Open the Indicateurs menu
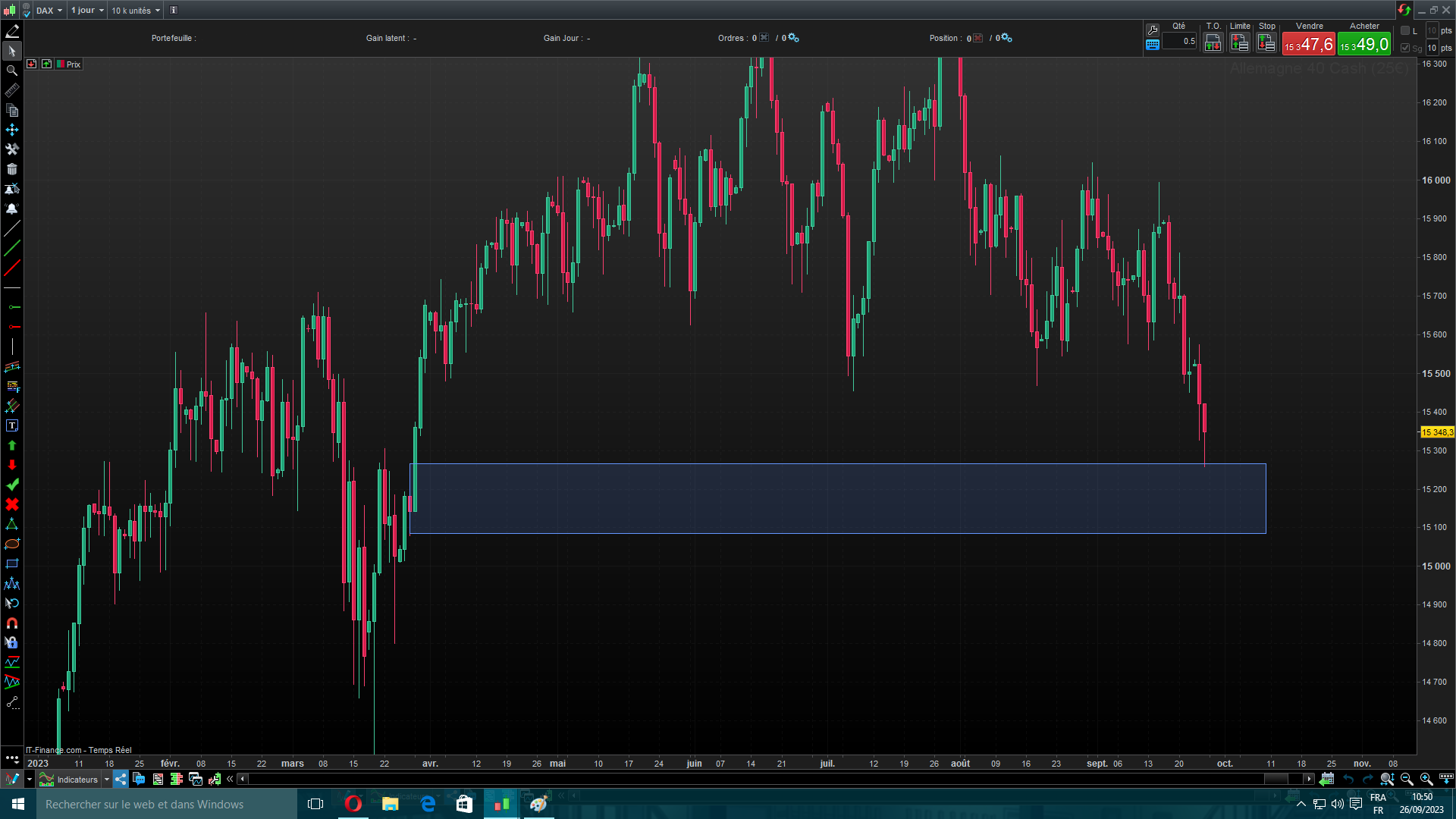This screenshot has width=1456, height=819. [77, 780]
